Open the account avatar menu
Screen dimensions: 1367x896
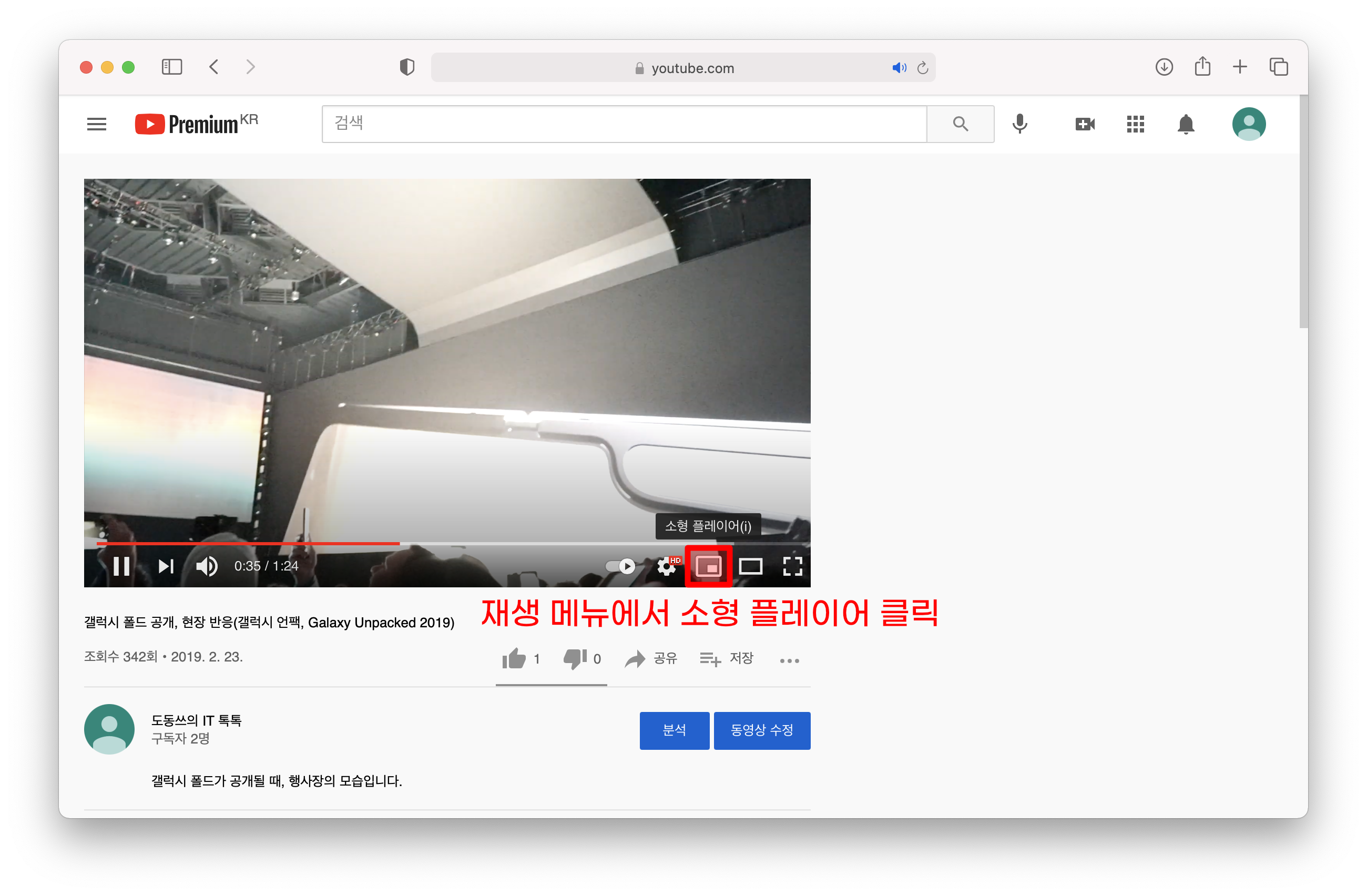tap(1248, 124)
